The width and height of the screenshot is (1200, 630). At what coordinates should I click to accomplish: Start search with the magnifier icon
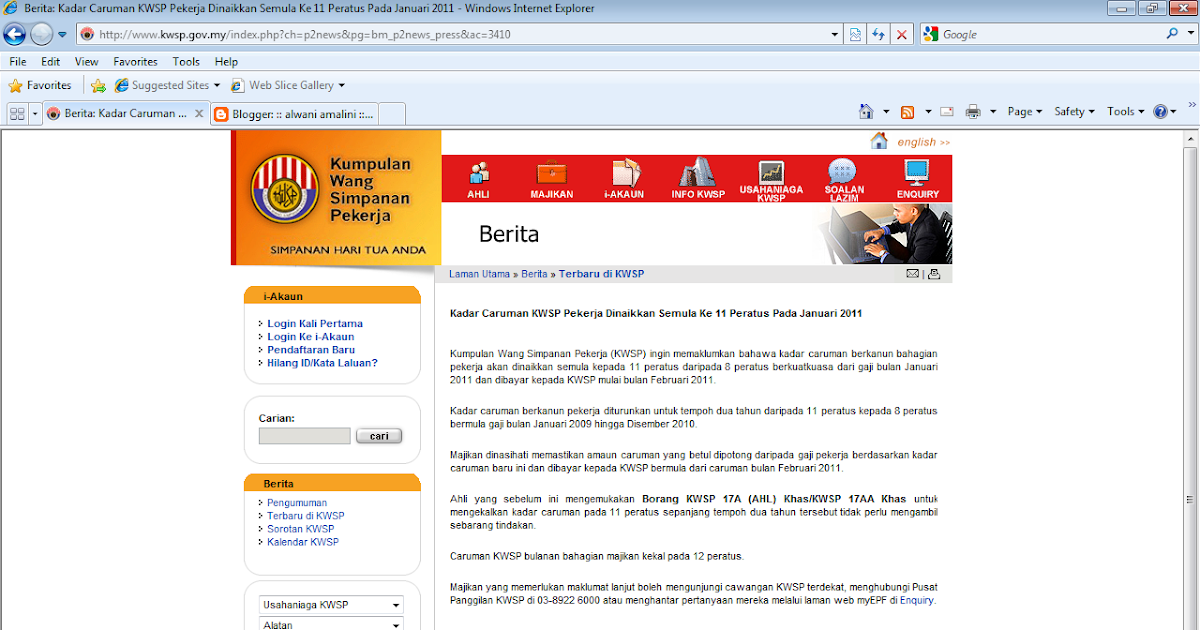tap(1172, 34)
